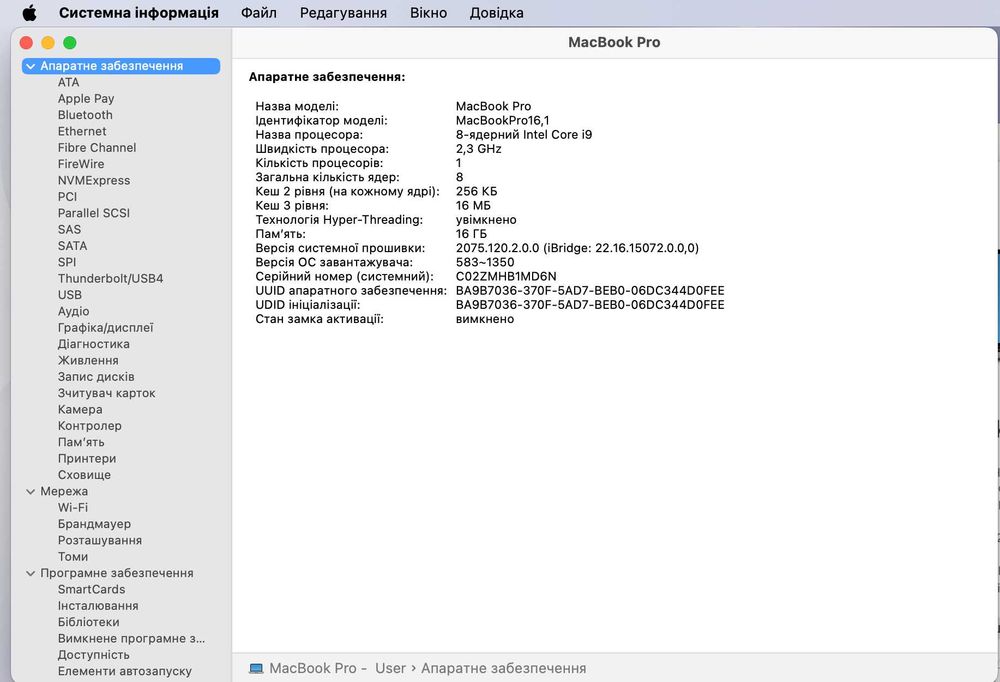The height and width of the screenshot is (682, 1000).
Task: Select Камера in the sidebar
Action: pyautogui.click(x=80, y=410)
